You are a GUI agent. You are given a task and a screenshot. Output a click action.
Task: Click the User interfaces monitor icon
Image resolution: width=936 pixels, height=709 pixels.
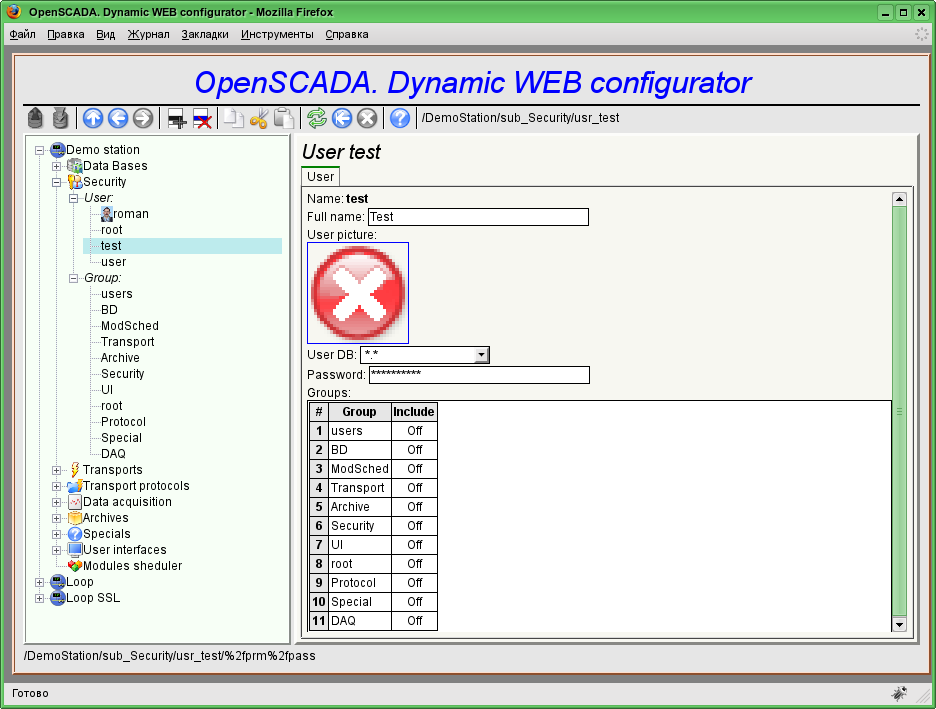click(x=75, y=550)
